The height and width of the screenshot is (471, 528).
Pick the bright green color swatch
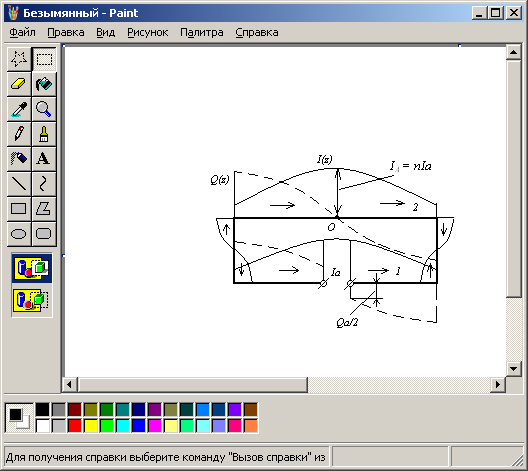(x=107, y=426)
